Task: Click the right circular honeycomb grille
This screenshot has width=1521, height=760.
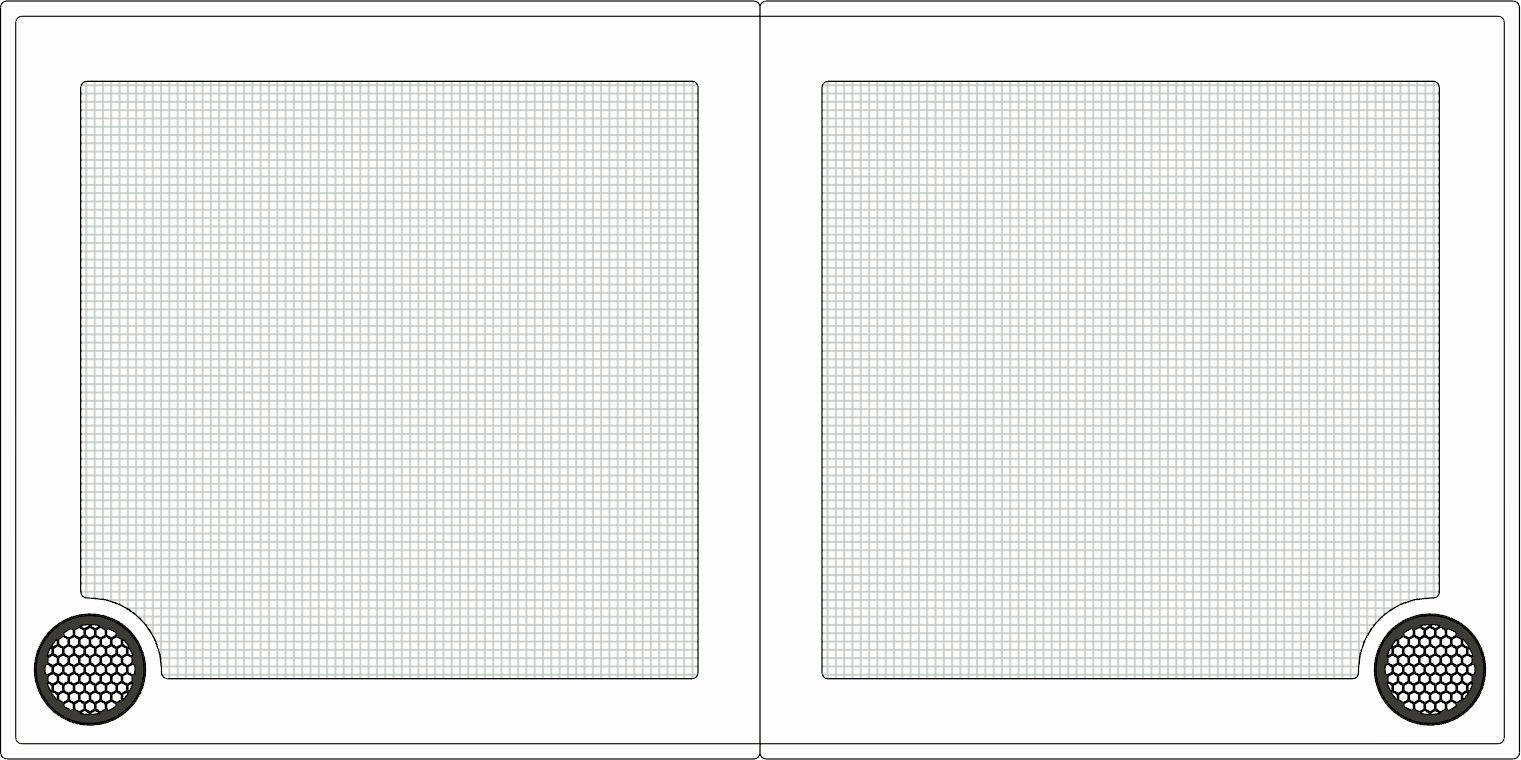Action: point(1430,669)
